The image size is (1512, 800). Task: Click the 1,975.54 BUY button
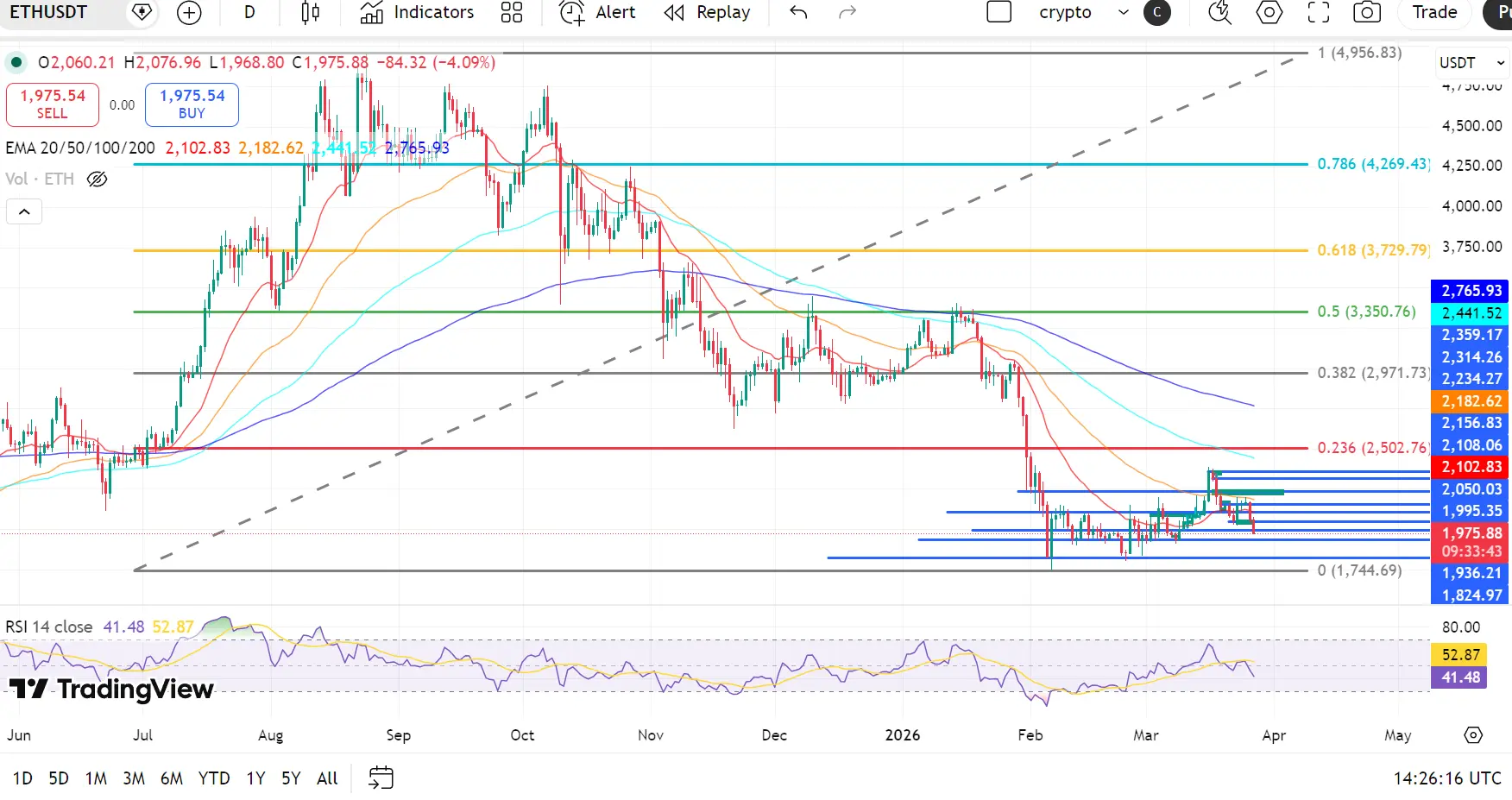coord(192,104)
